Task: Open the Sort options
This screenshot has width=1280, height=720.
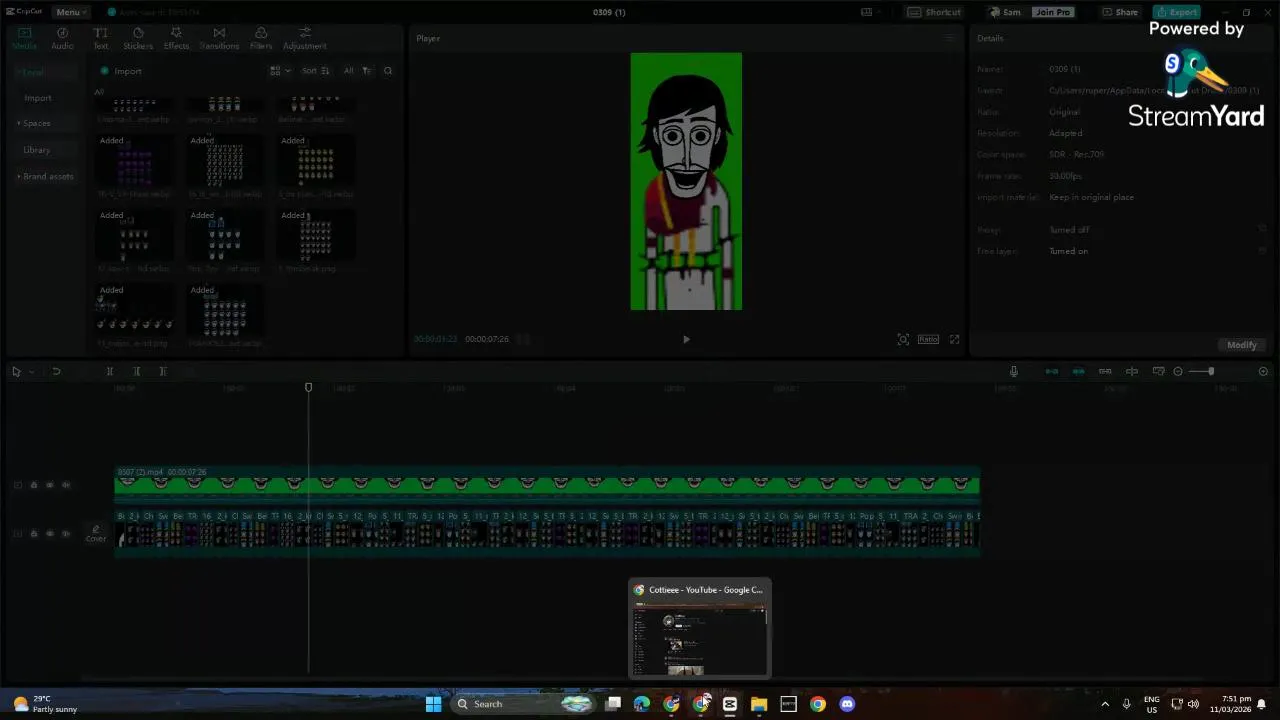Action: pyautogui.click(x=315, y=71)
